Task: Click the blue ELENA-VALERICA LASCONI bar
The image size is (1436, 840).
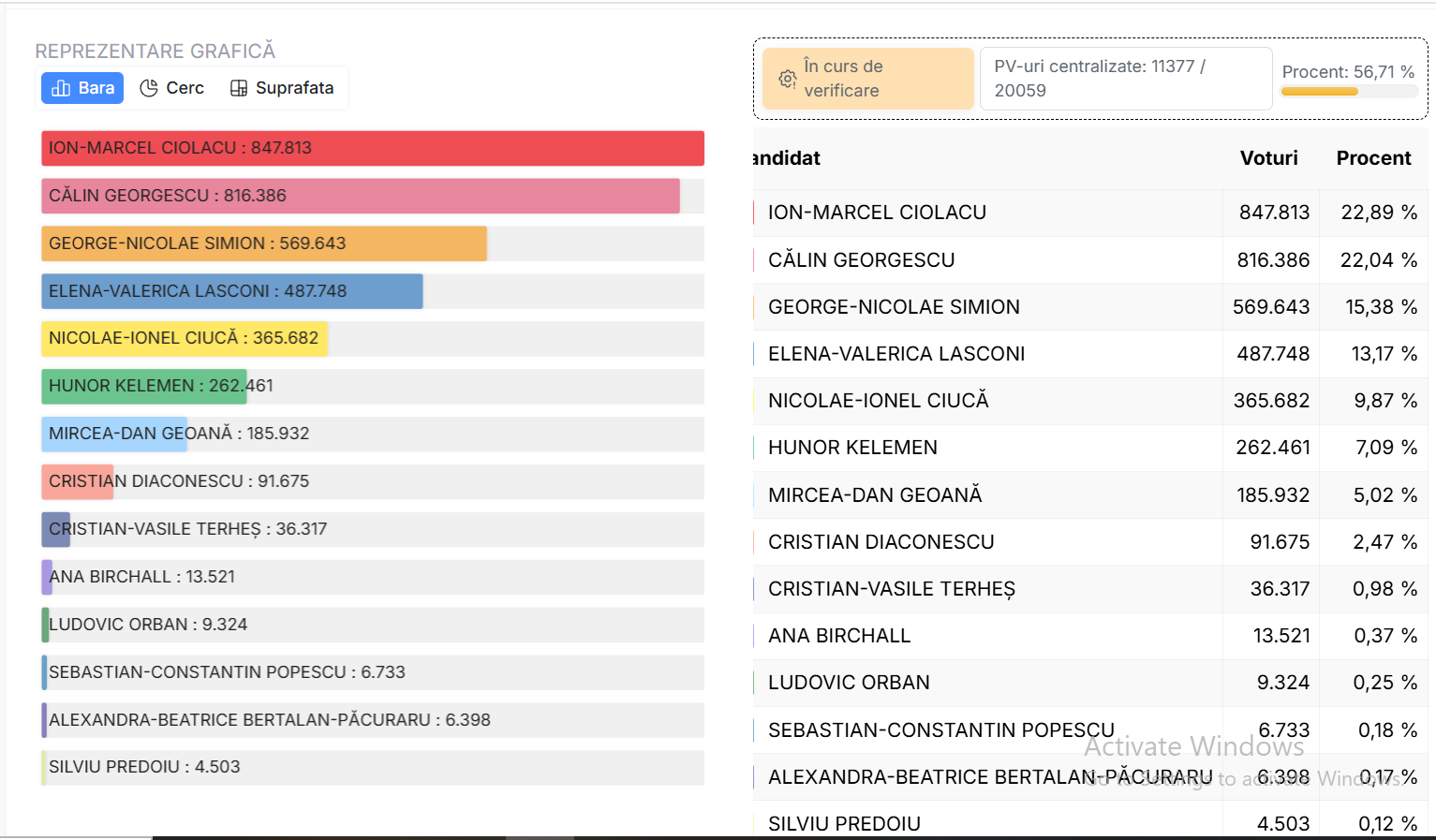Action: (x=231, y=291)
